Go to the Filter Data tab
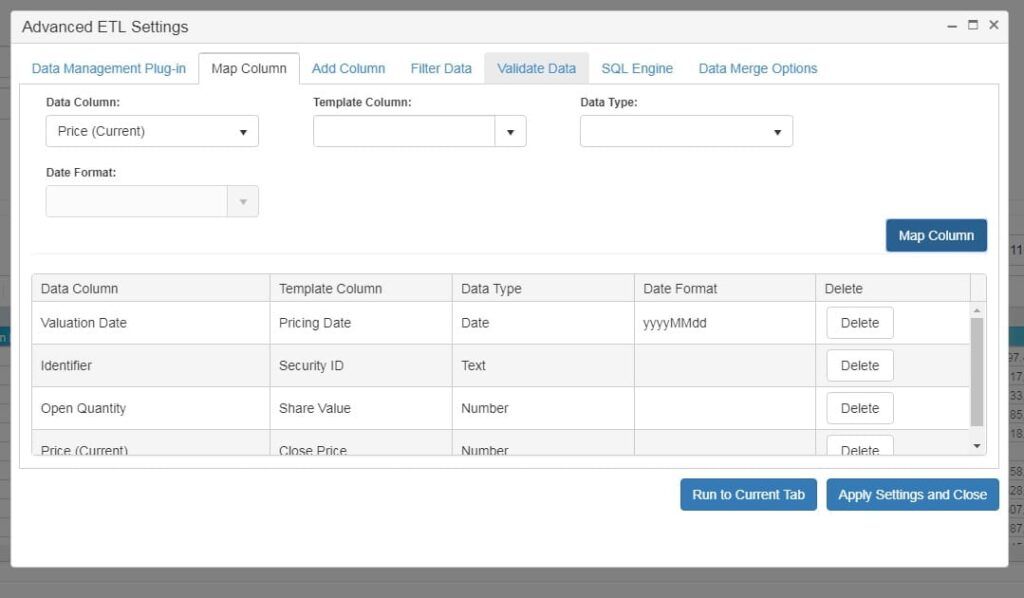The width and height of the screenshot is (1024, 598). 441,69
